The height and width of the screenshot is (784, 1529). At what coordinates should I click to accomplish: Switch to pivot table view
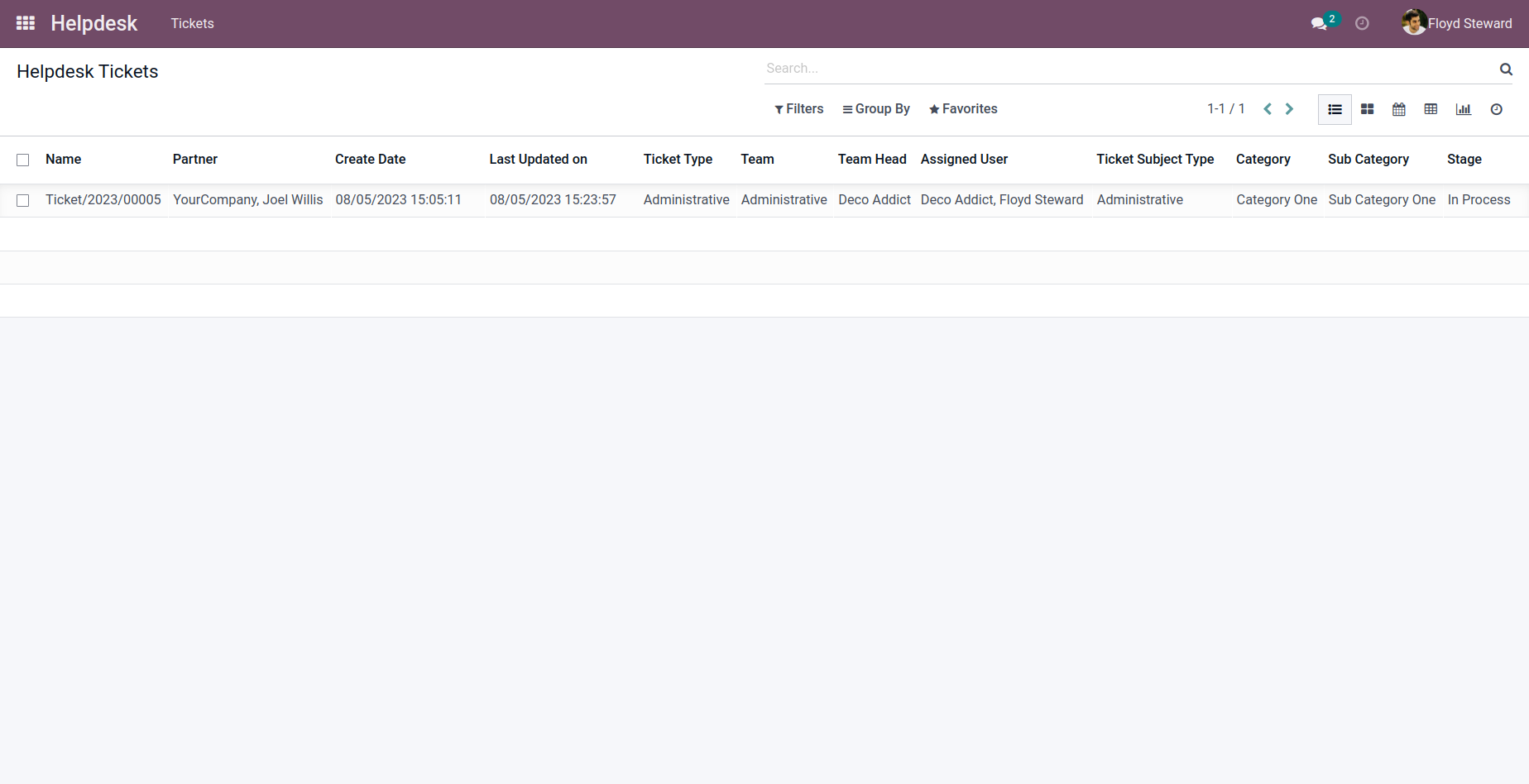pyautogui.click(x=1431, y=109)
